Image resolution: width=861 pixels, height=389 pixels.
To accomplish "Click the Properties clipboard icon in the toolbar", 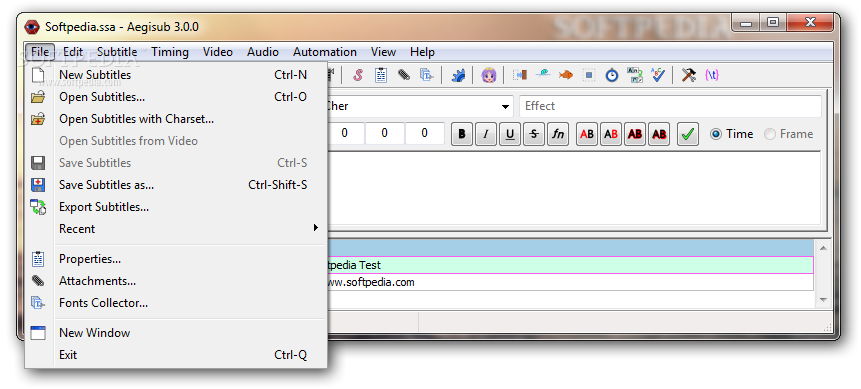I will tap(381, 75).
